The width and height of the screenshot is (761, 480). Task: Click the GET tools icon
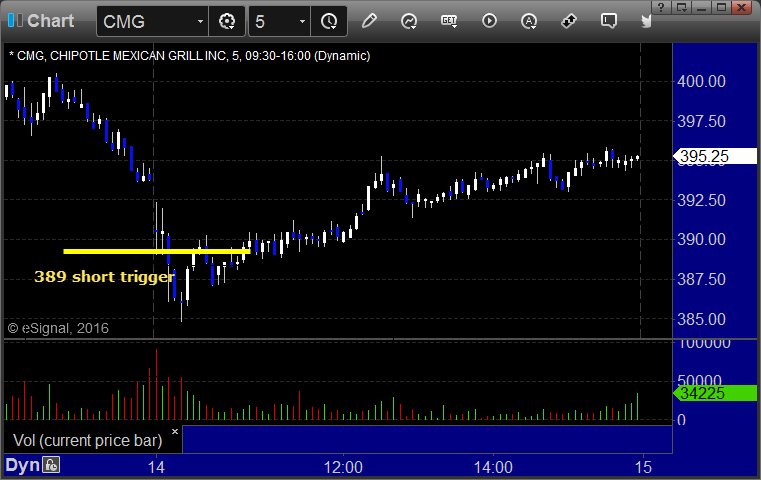tap(449, 21)
